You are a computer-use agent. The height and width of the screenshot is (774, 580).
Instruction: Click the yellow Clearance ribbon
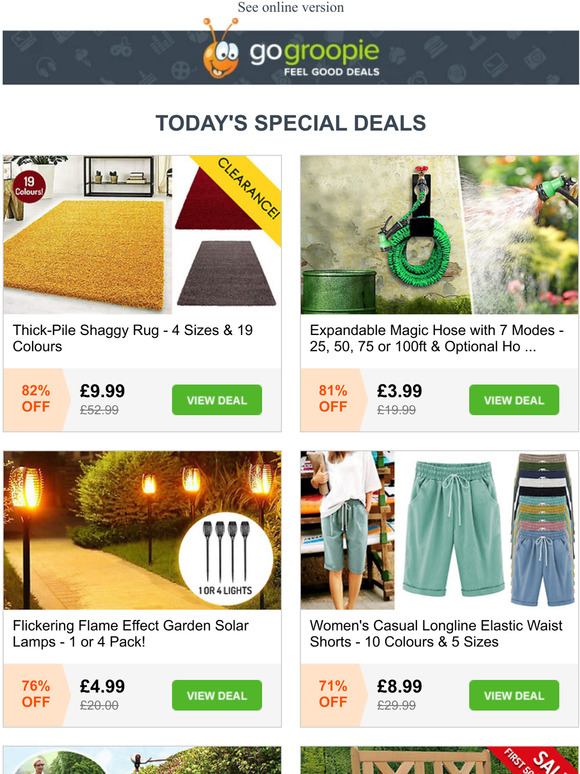(243, 193)
